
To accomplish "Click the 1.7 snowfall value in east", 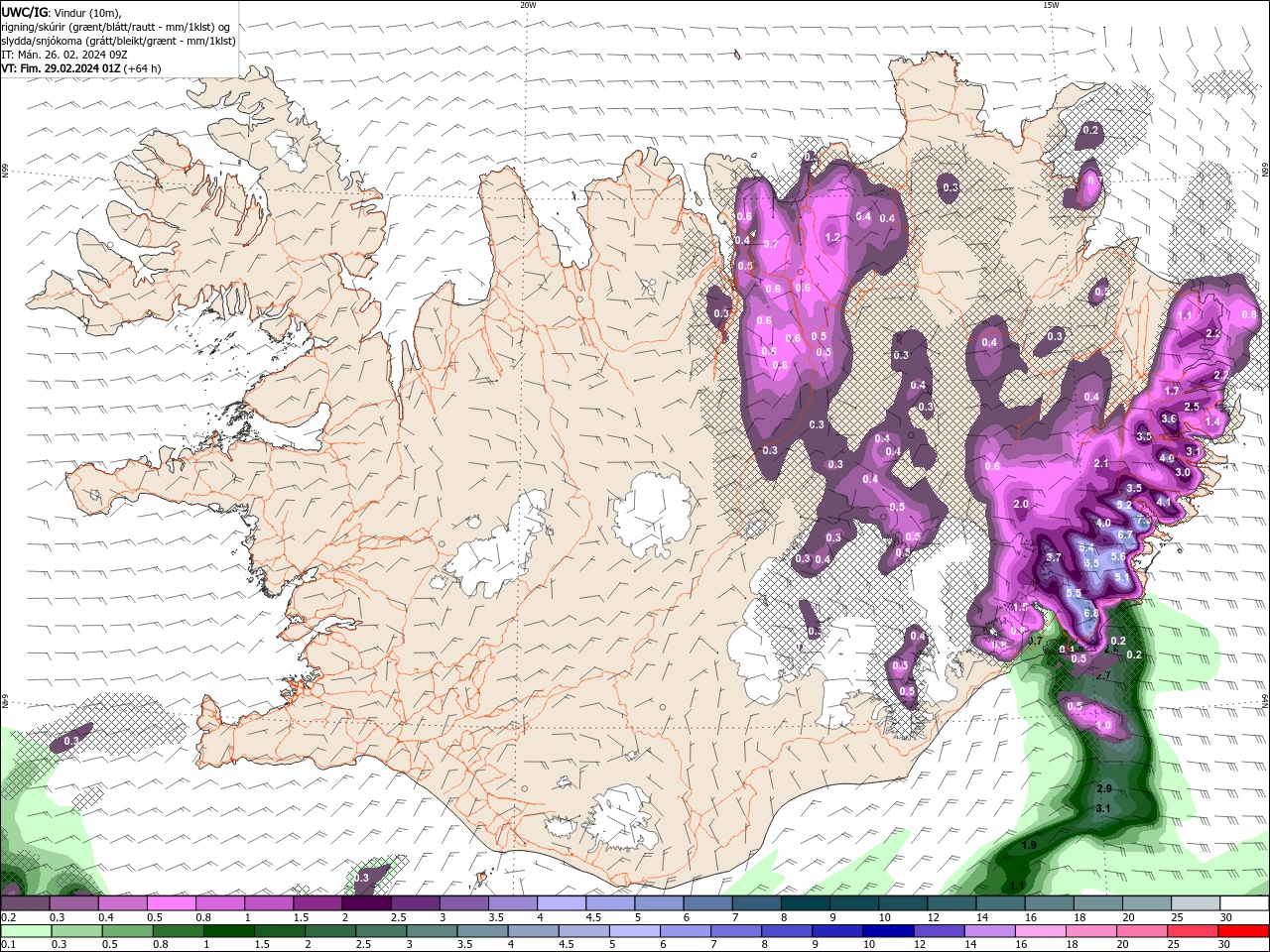I will [x=1172, y=391].
